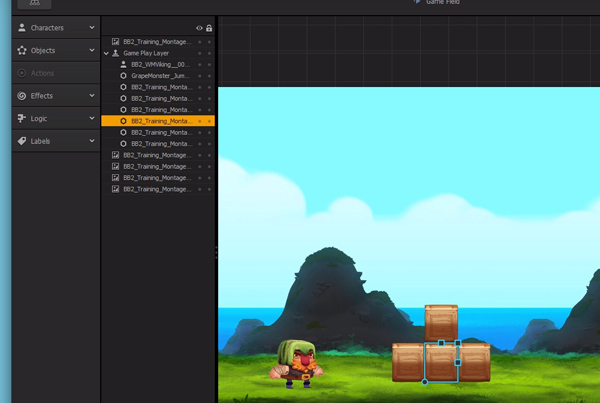Toggle lock dot of GrapeMonster row
This screenshot has height=403, width=600.
(209, 76)
